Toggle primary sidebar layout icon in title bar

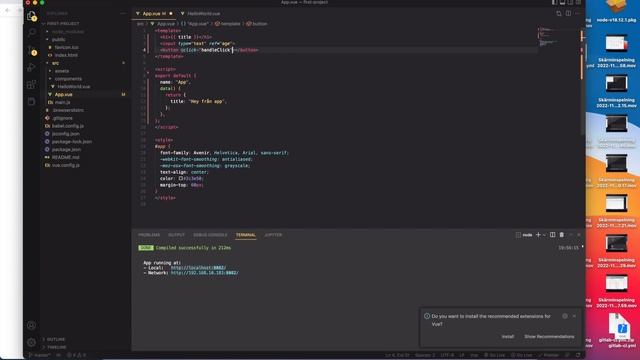[554, 2]
